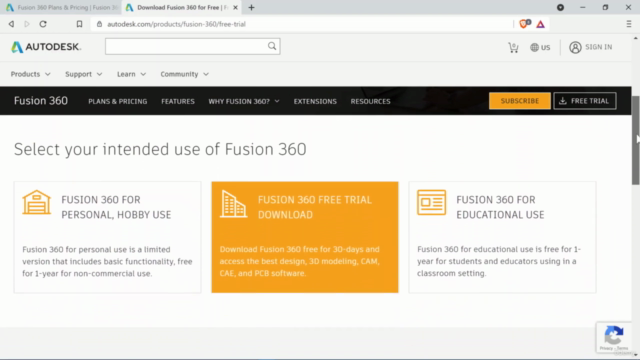This screenshot has width=640, height=360.
Task: Click the orange Subscribe button
Action: 520,101
